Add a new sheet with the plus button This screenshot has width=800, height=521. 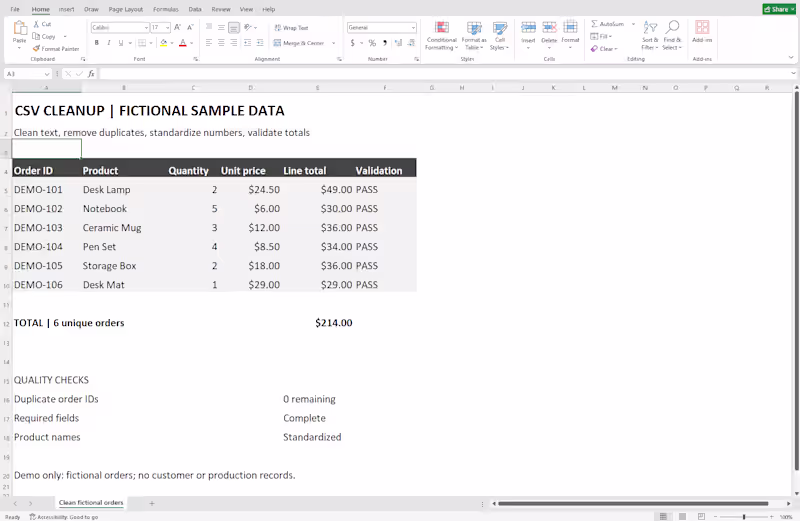tap(152, 503)
